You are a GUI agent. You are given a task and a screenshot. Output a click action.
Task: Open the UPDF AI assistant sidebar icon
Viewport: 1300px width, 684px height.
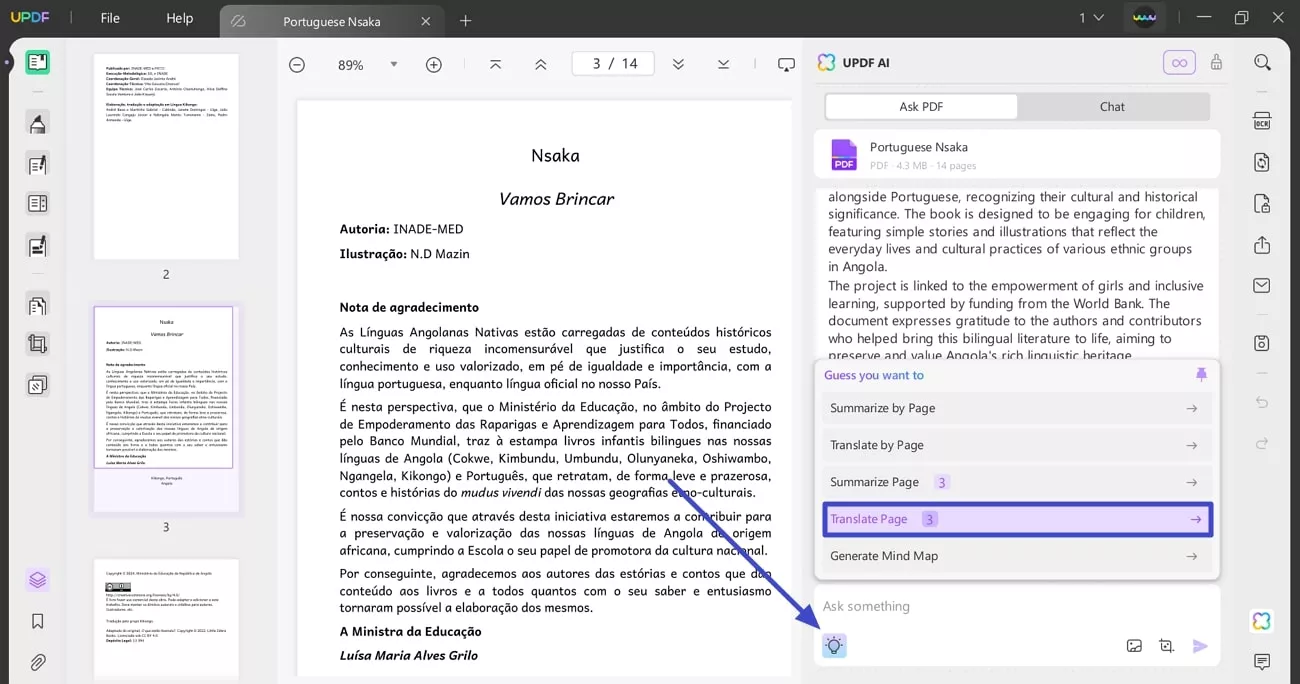pos(1262,621)
